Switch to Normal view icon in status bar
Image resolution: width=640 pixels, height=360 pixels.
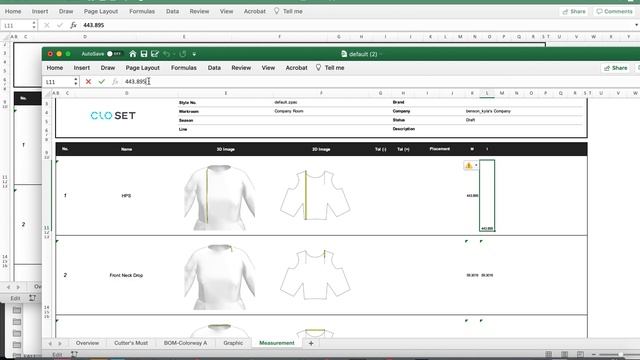[x=549, y=354]
